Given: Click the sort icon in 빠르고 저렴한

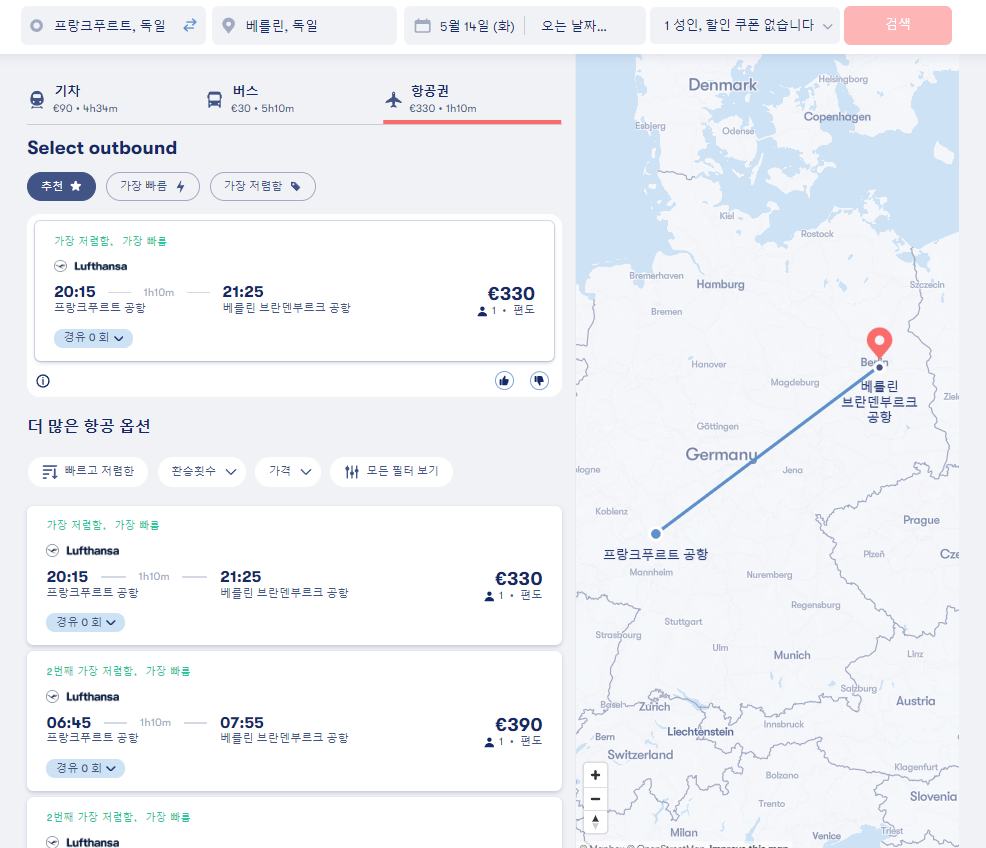Looking at the screenshot, I should (x=50, y=471).
